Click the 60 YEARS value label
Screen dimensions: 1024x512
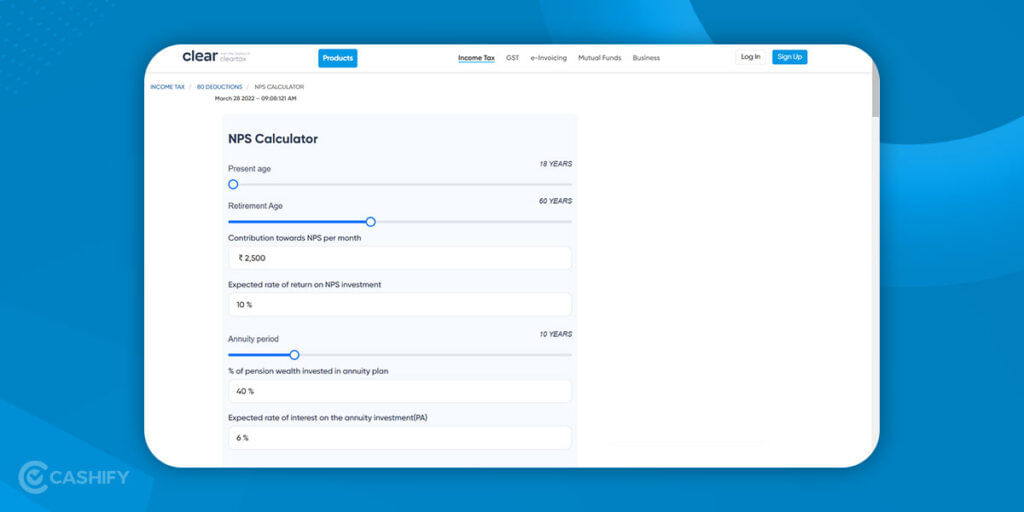(555, 201)
